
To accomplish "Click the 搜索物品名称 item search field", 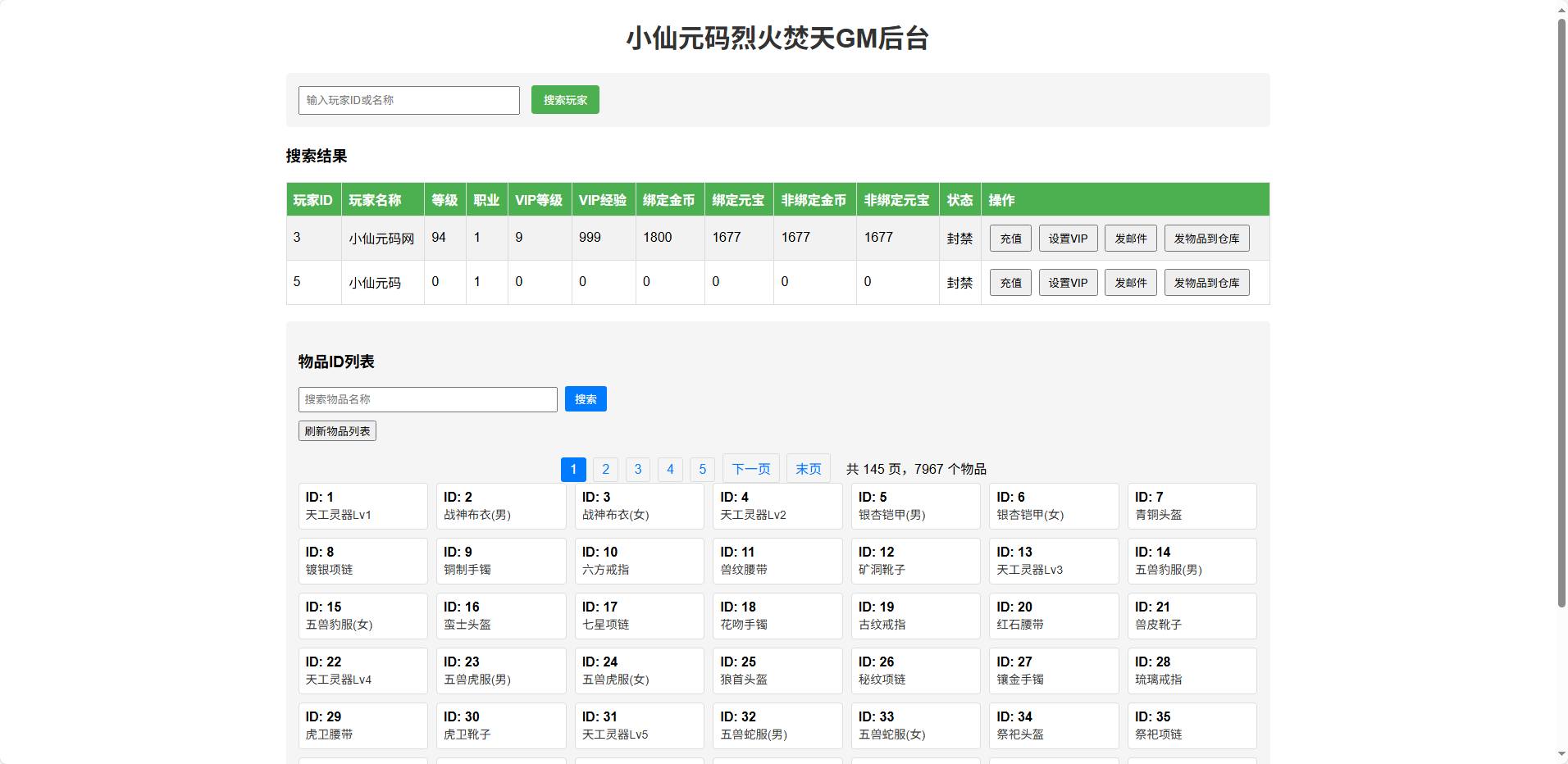I will click(427, 399).
